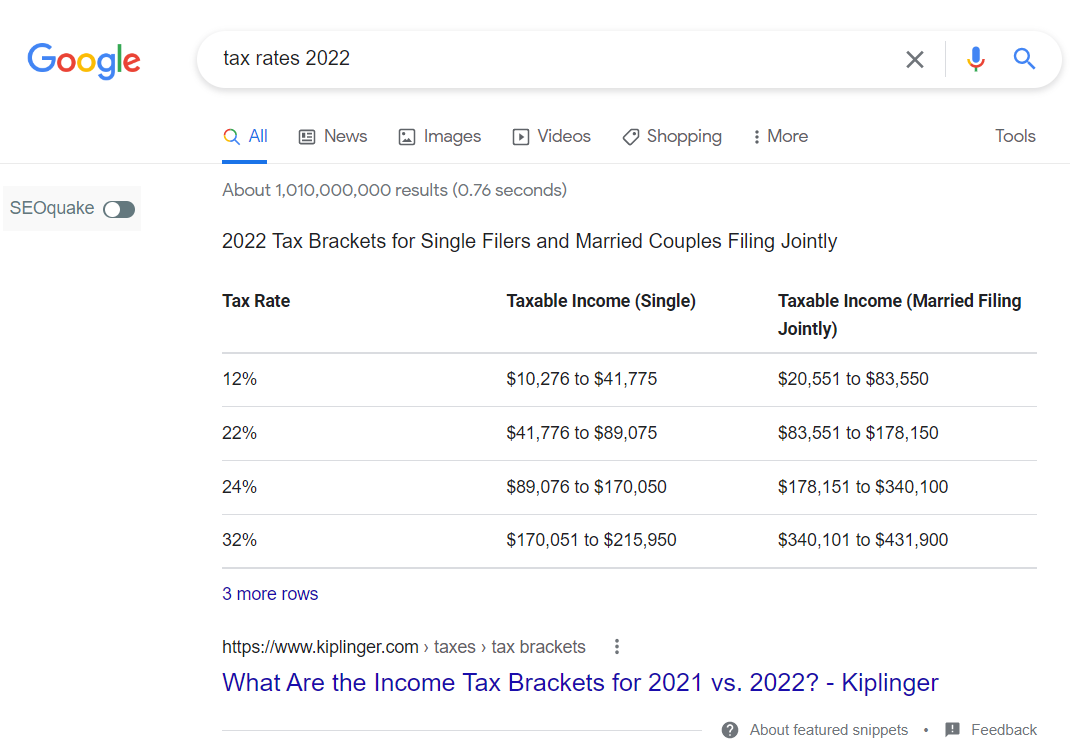Open the More search categories menu
This screenshot has height=747, width=1070.
coord(780,136)
